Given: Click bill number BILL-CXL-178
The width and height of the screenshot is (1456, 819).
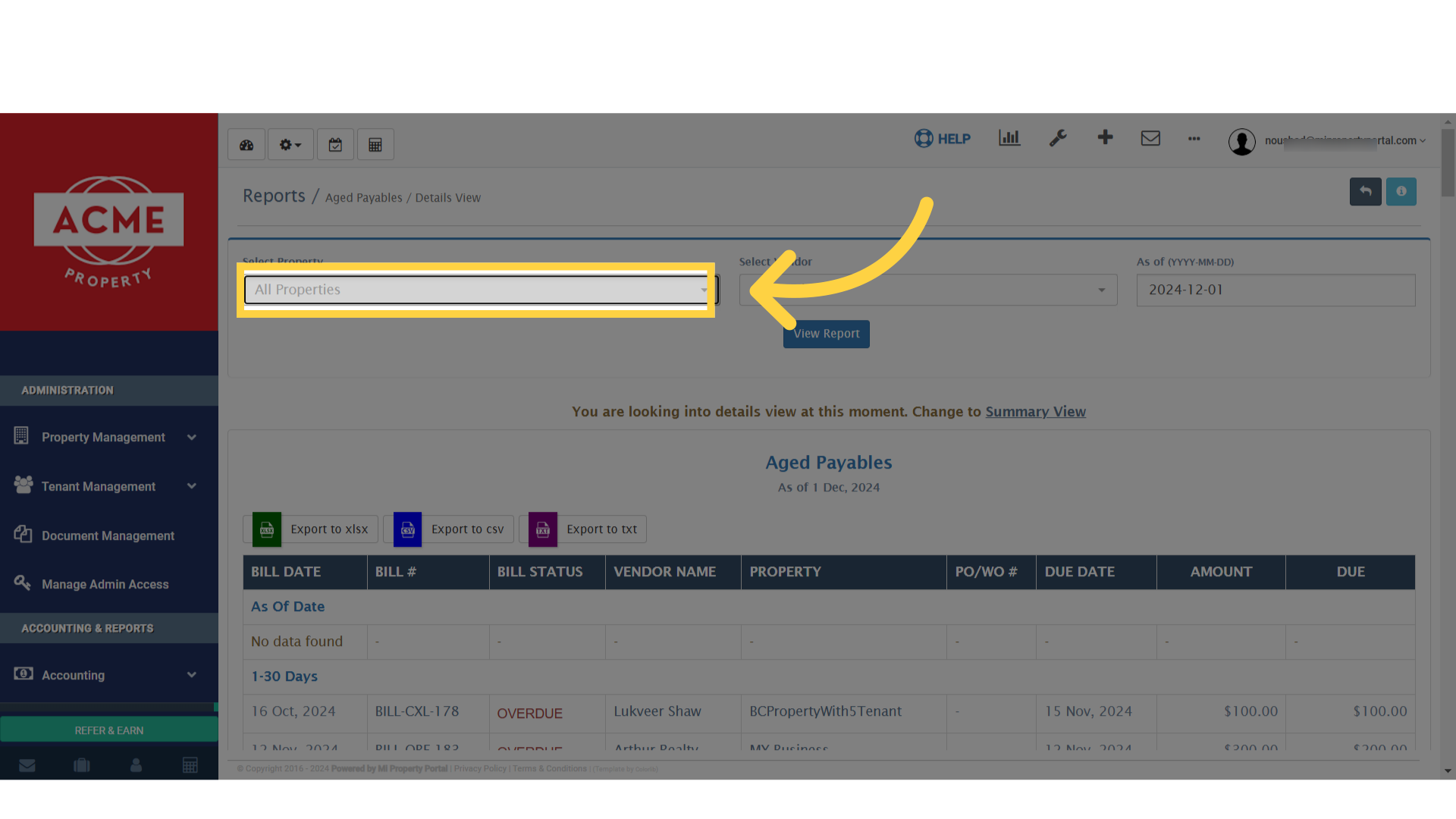Looking at the screenshot, I should (417, 711).
